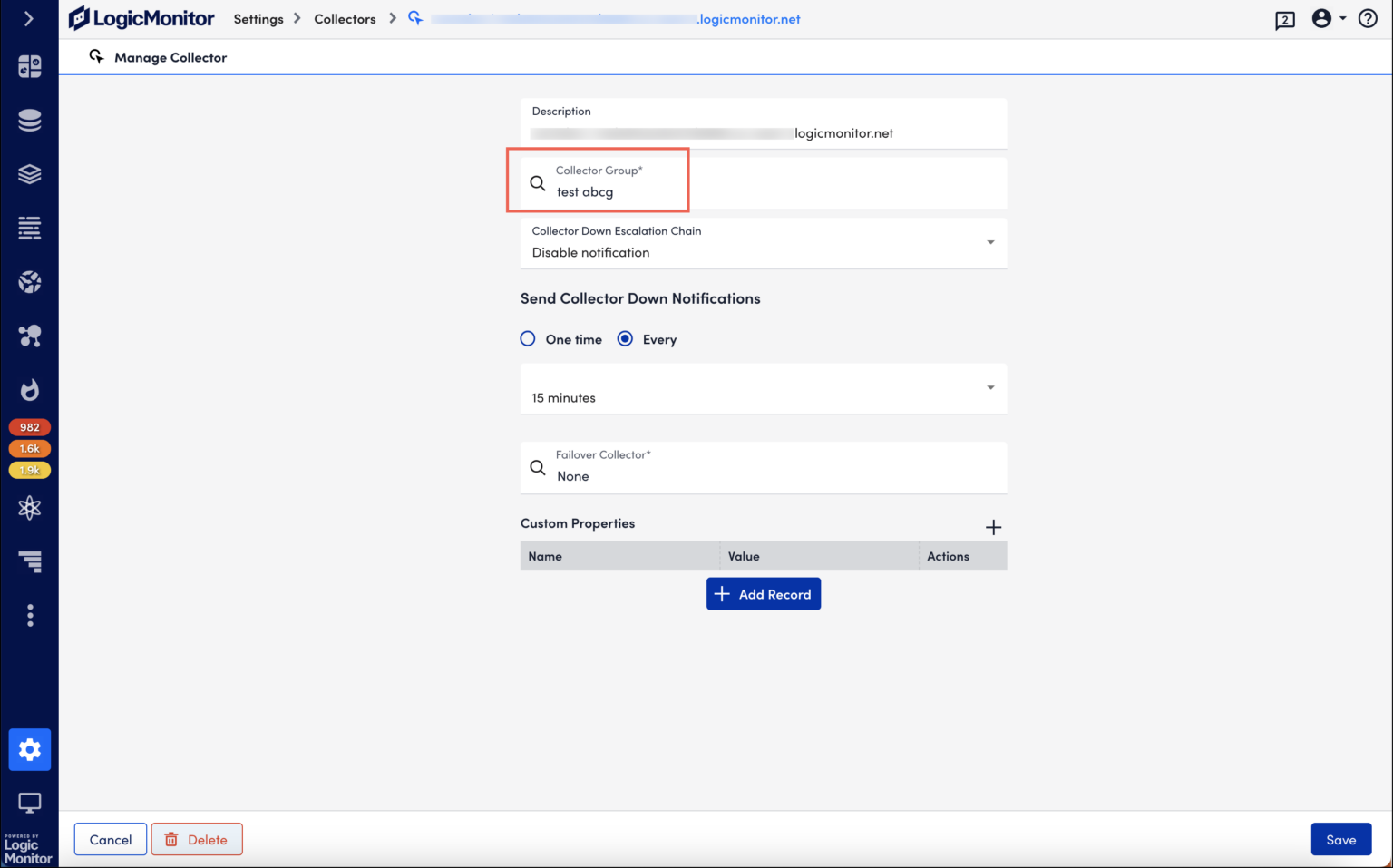Click the Add Record button

[763, 594]
